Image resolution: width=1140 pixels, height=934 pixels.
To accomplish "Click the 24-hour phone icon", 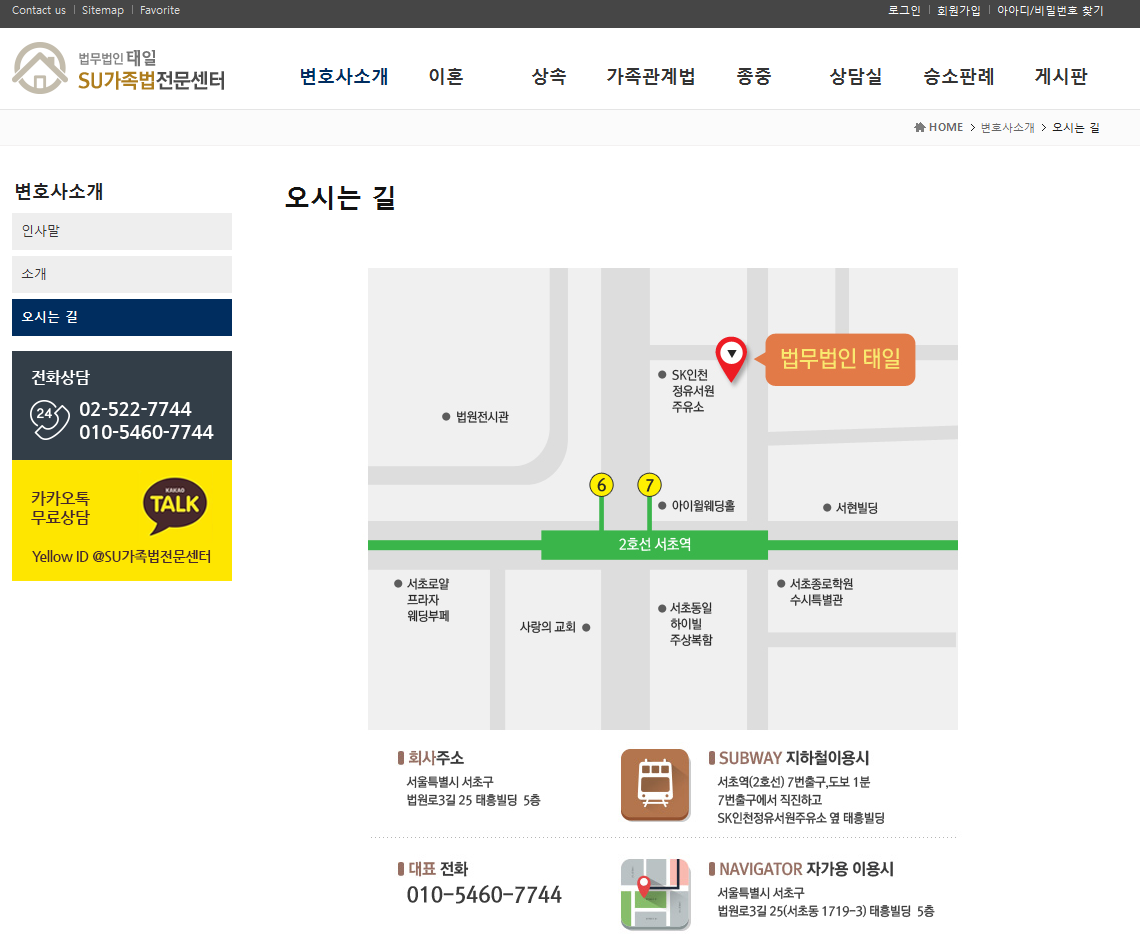I will [49, 420].
